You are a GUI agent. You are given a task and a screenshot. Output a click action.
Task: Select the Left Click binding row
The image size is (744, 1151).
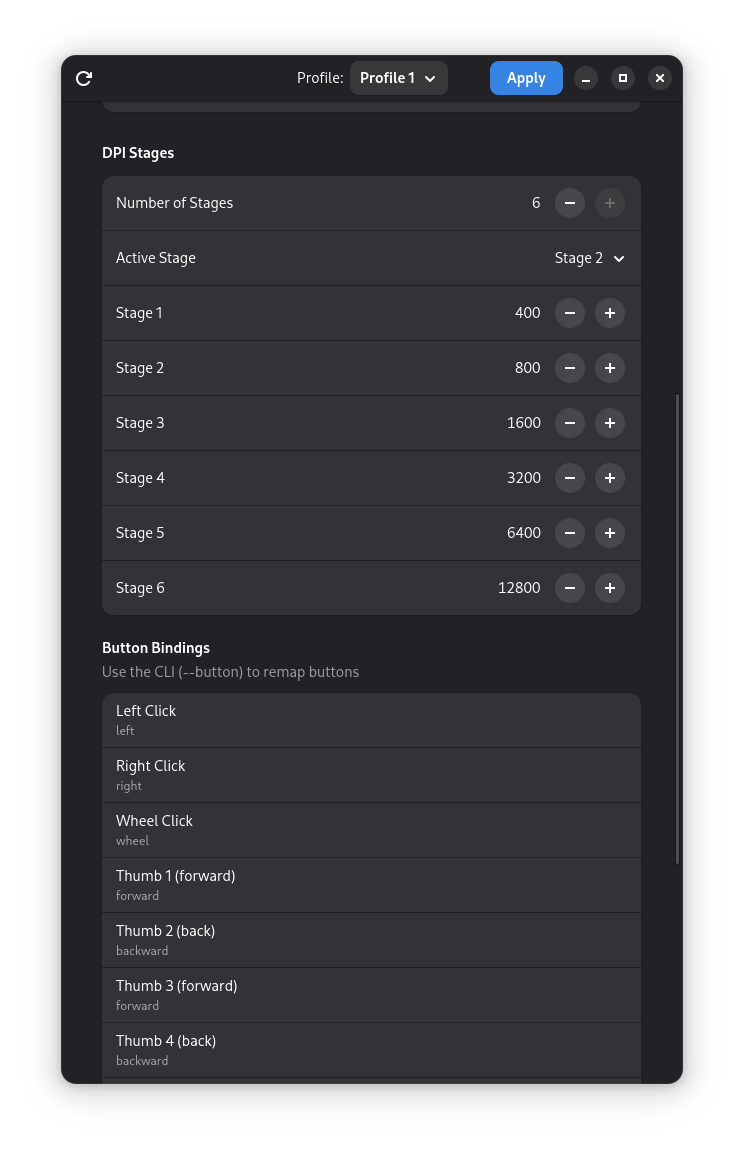point(371,721)
